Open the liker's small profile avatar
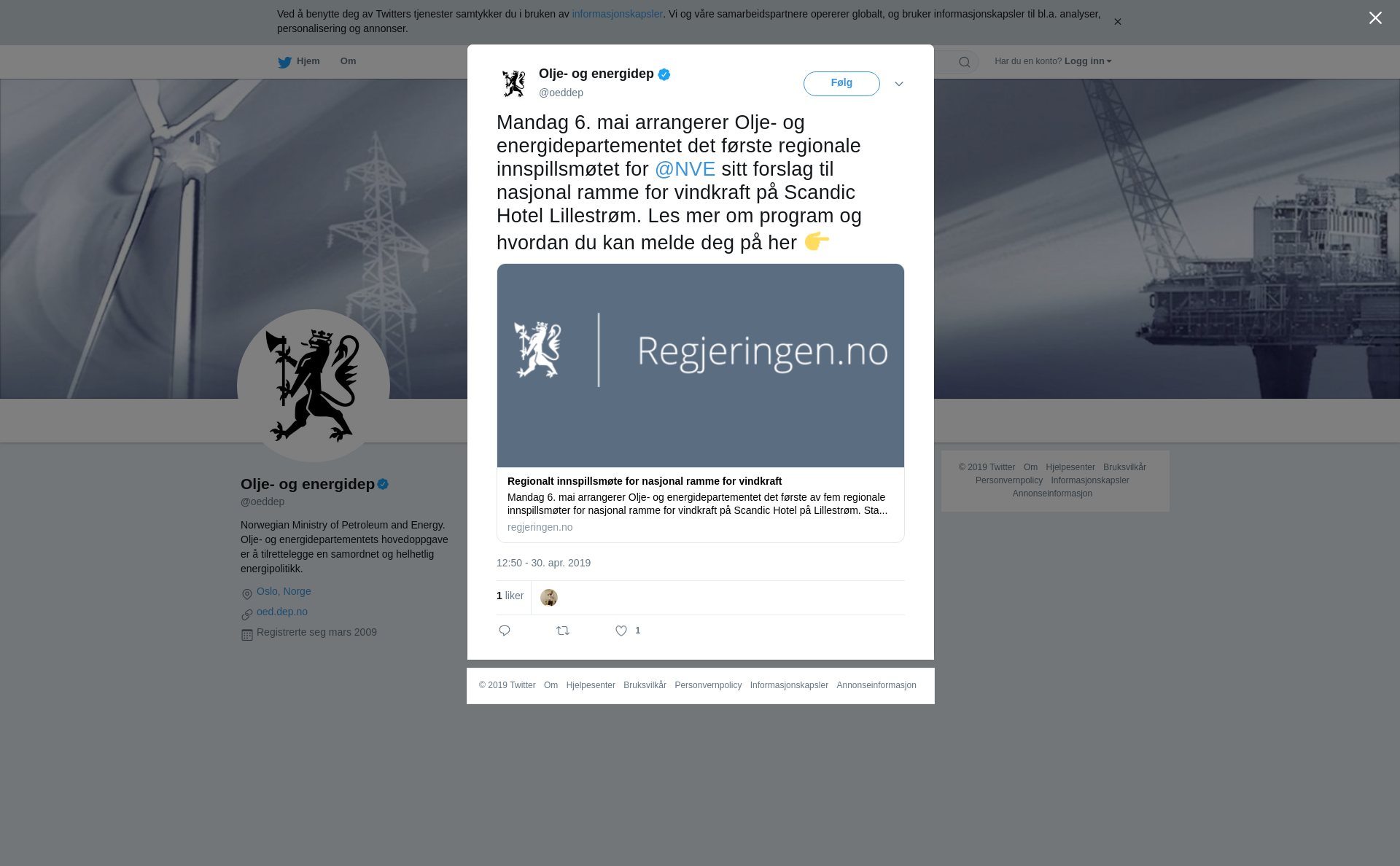 (549, 598)
